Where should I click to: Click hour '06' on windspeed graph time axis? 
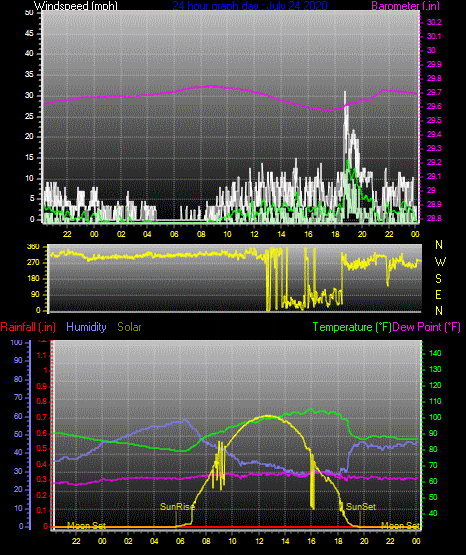point(174,234)
